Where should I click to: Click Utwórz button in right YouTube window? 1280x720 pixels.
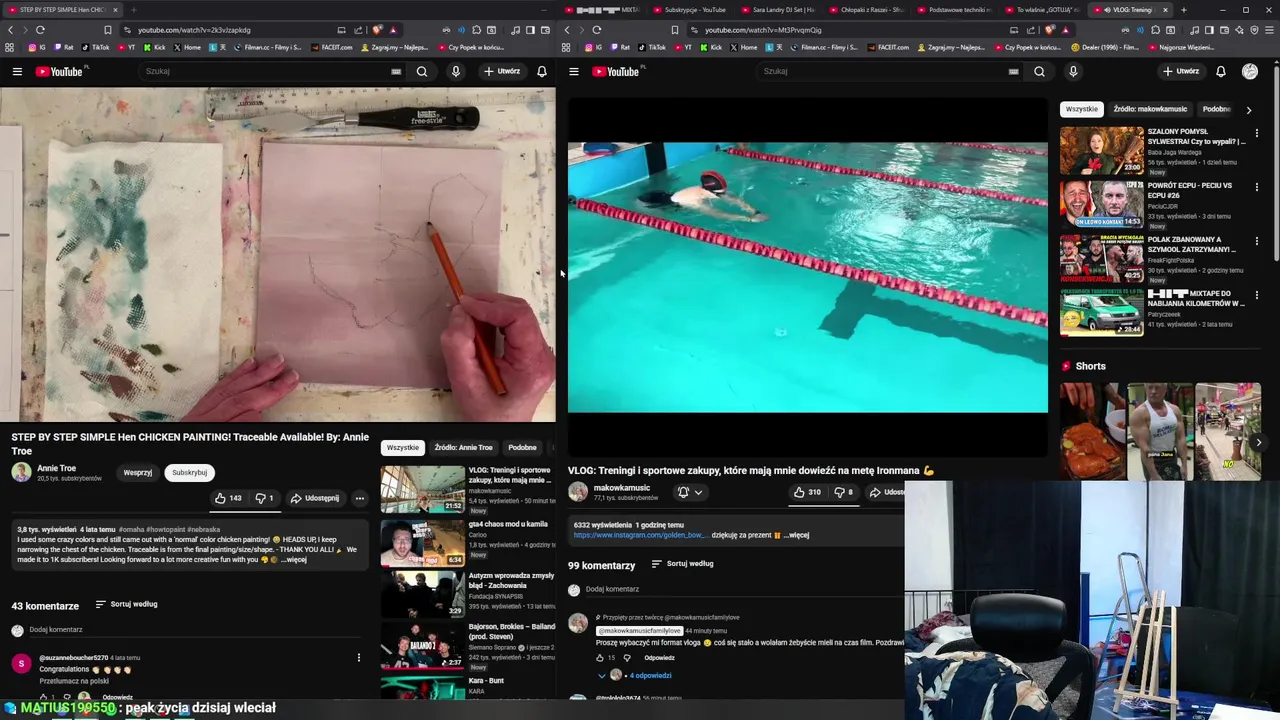point(1181,71)
